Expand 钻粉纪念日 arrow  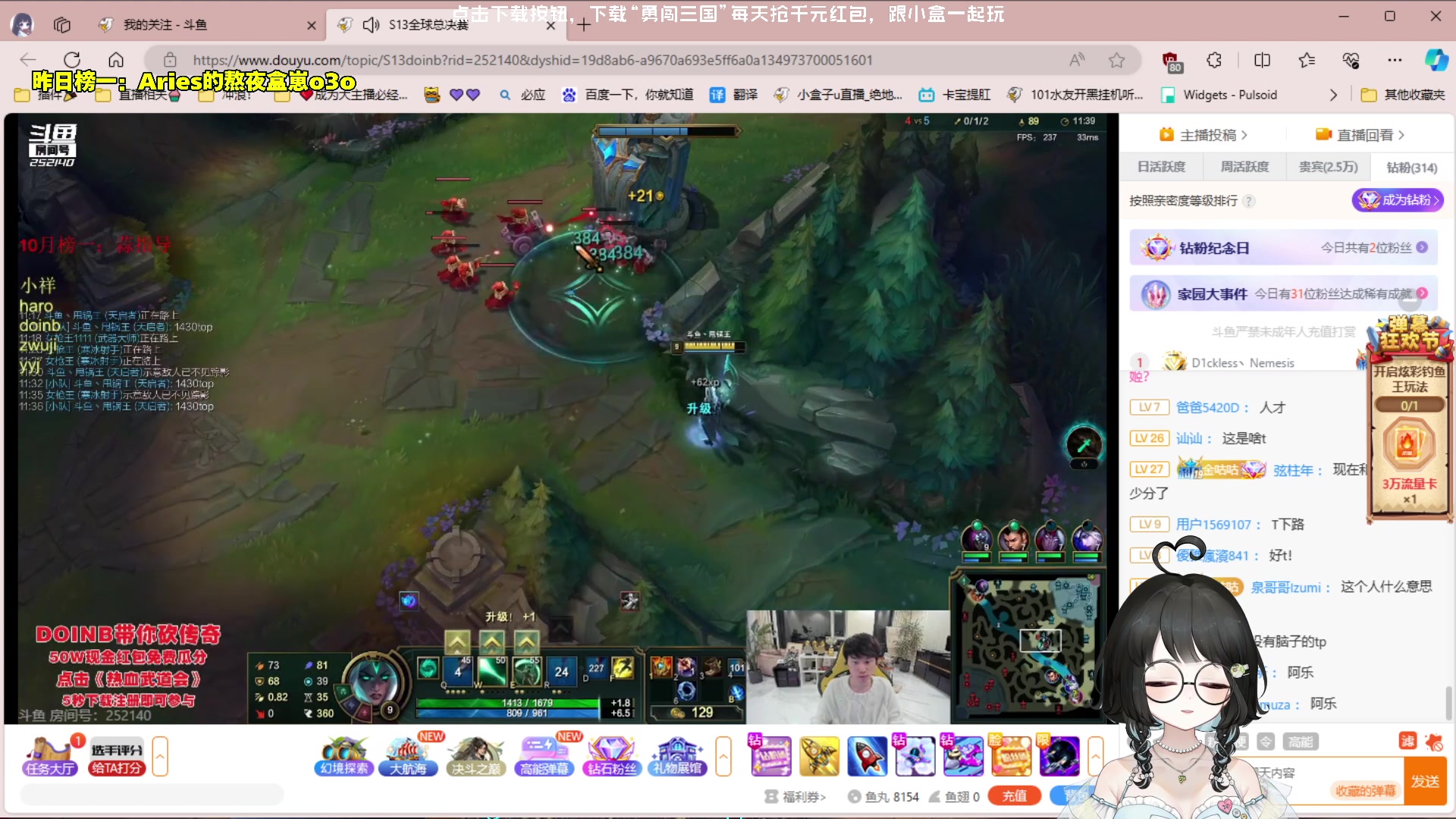1422,248
